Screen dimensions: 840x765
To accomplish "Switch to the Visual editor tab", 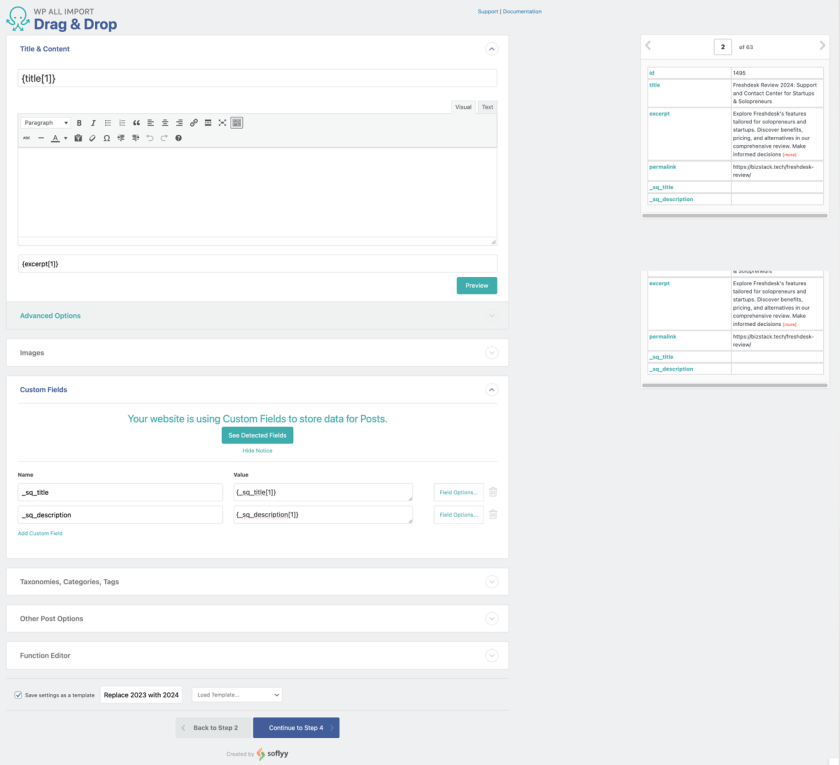I will (x=463, y=107).
